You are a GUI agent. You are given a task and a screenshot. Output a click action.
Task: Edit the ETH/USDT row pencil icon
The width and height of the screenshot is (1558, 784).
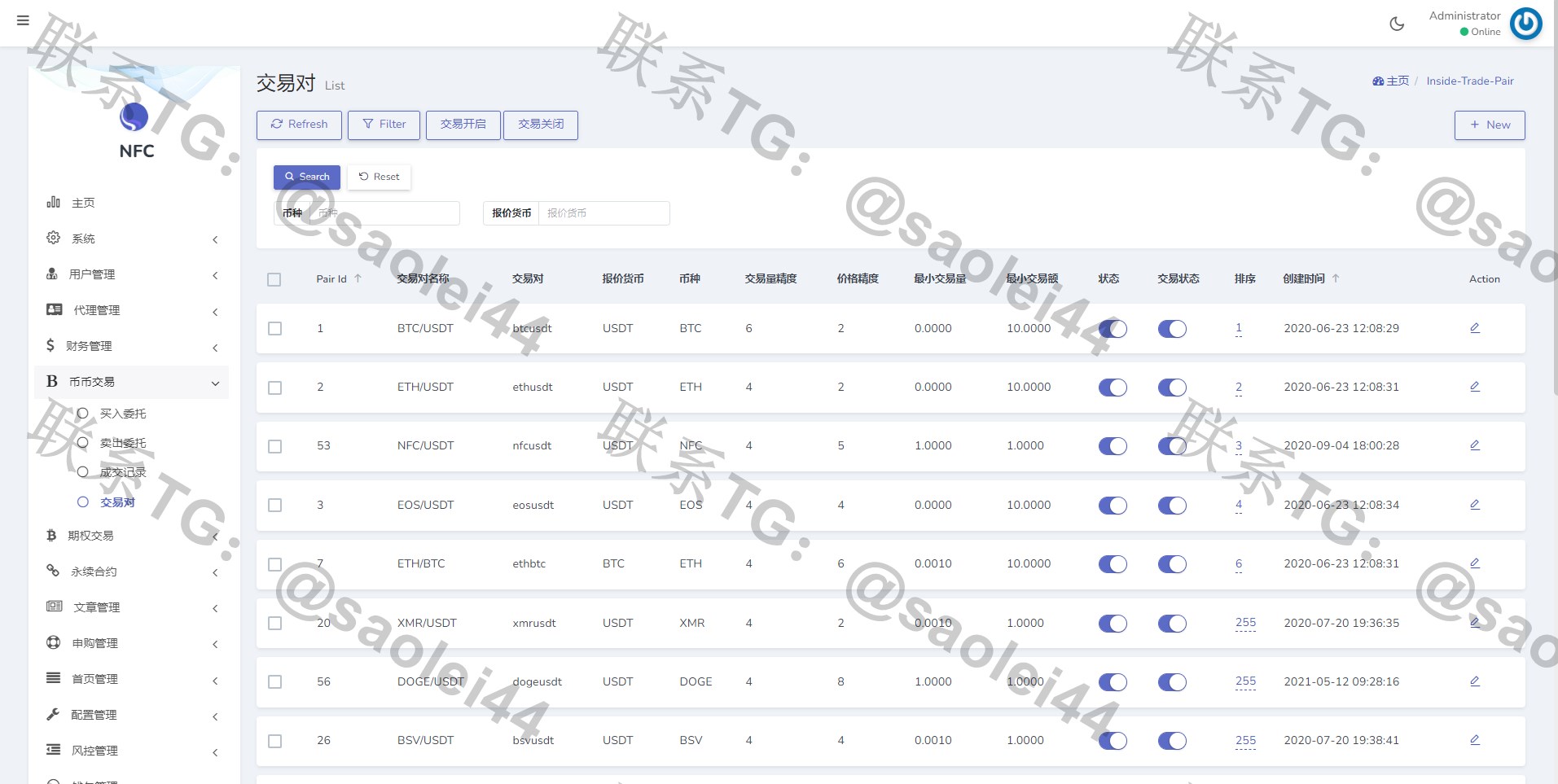click(x=1475, y=386)
